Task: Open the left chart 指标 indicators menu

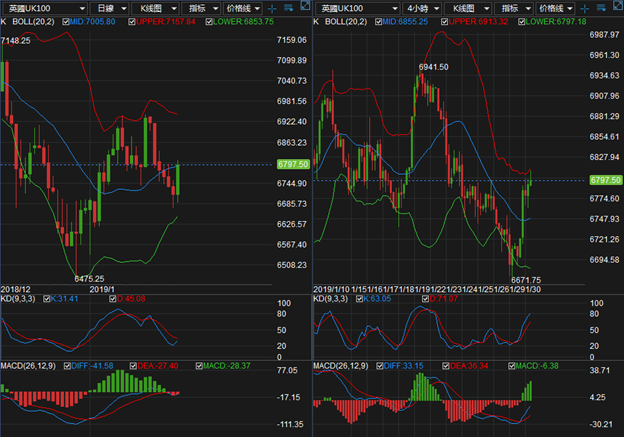Action: (201, 7)
